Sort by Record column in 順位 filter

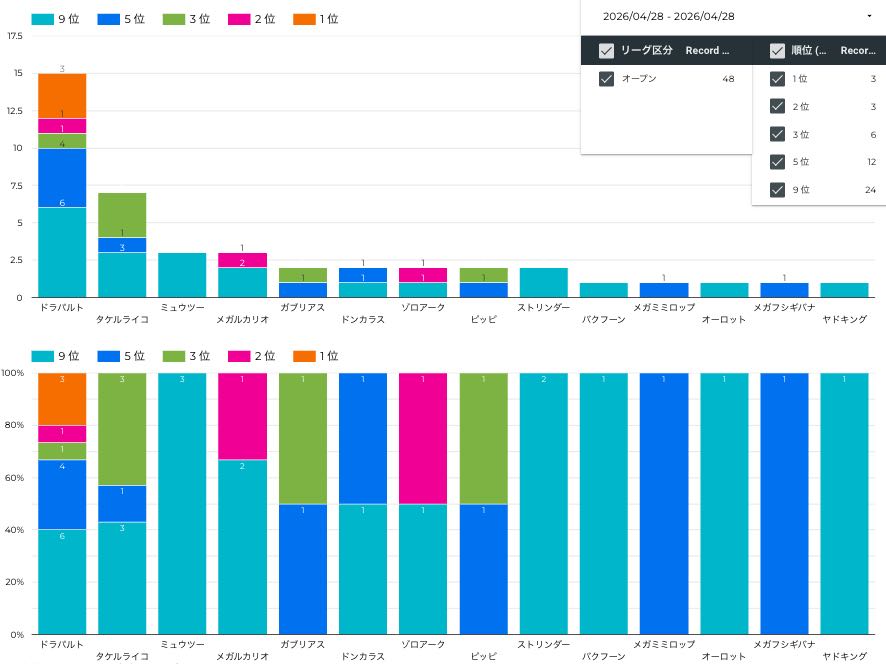click(858, 51)
